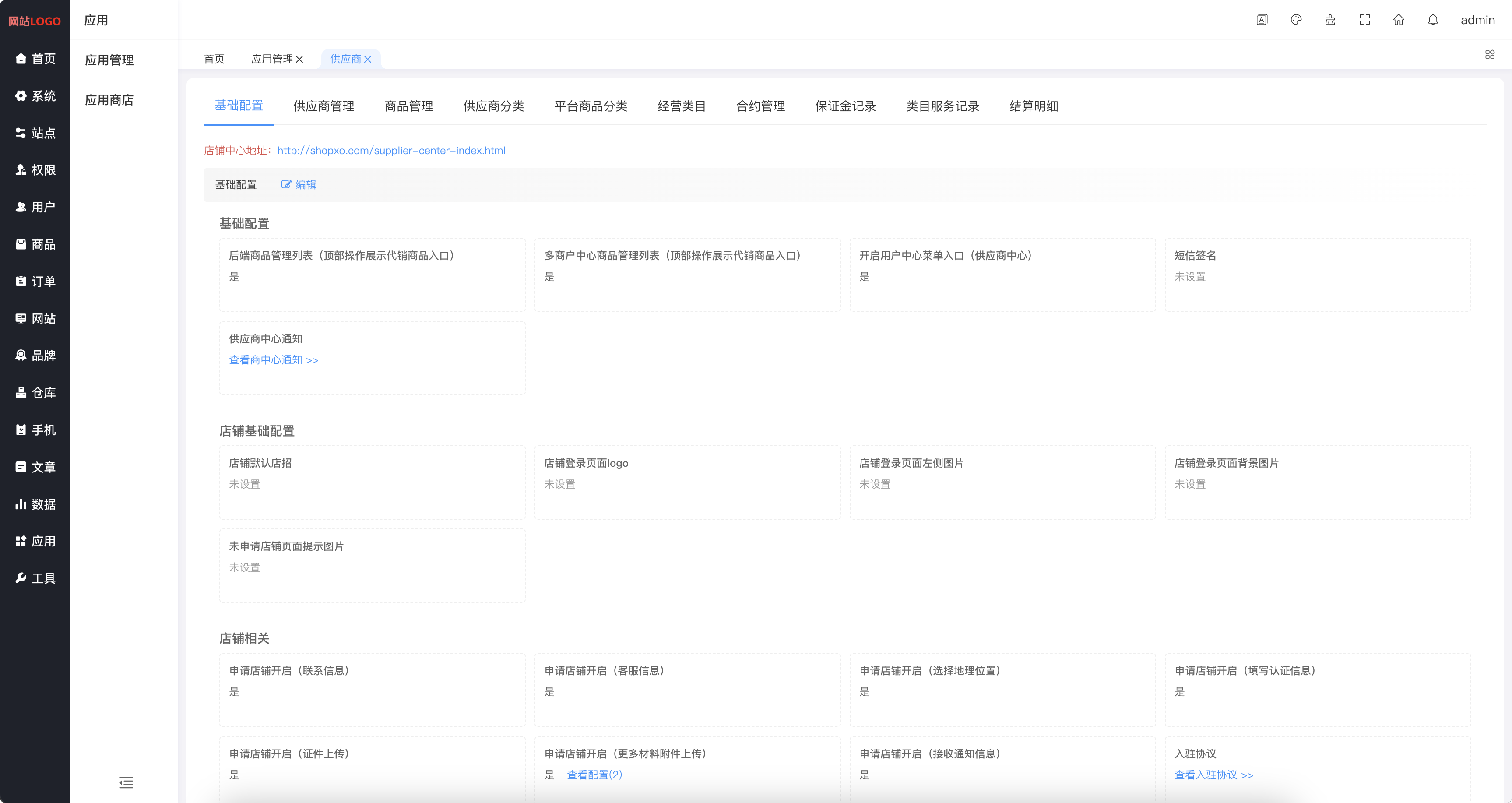The width and height of the screenshot is (1512, 803).
Task: Open the language translation icon
Action: 1262,20
